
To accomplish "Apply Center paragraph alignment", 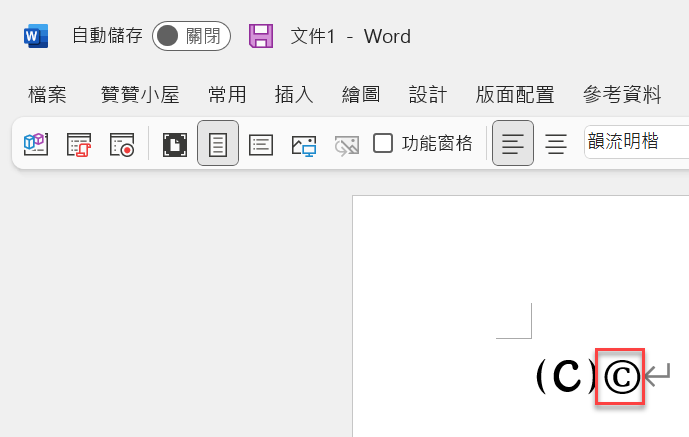I will pos(556,144).
